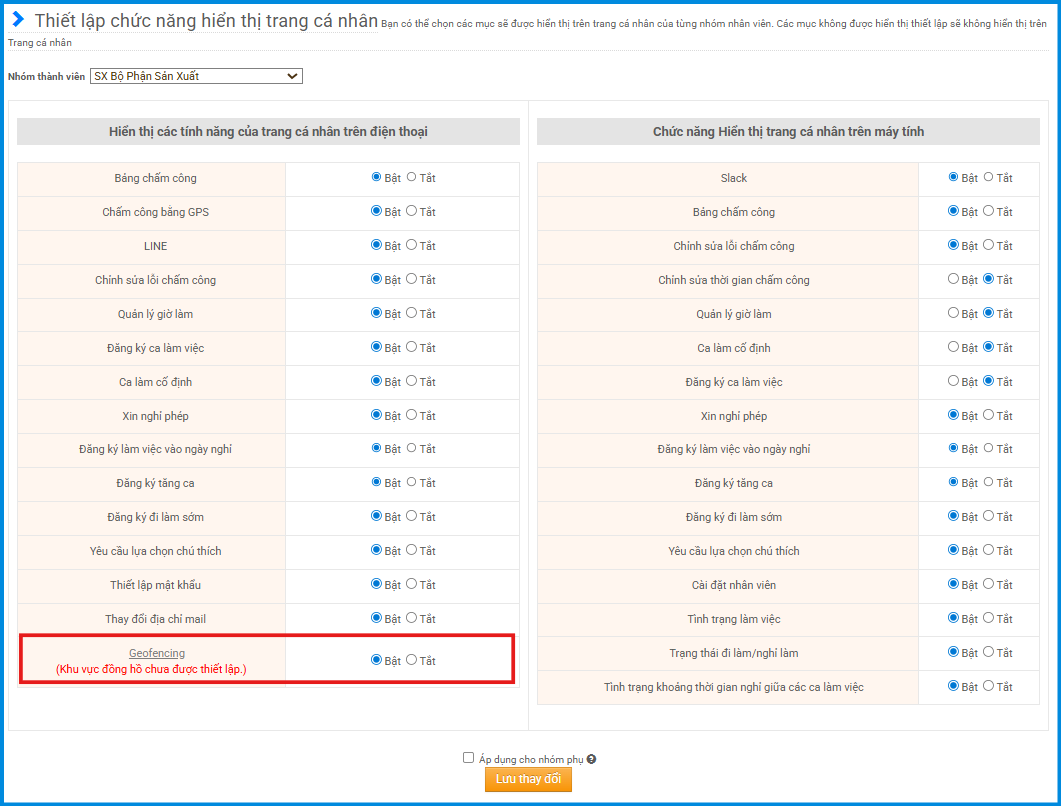1061x806 pixels.
Task: Turn off Thay đổi địa chỉ mail
Action: click(x=411, y=618)
